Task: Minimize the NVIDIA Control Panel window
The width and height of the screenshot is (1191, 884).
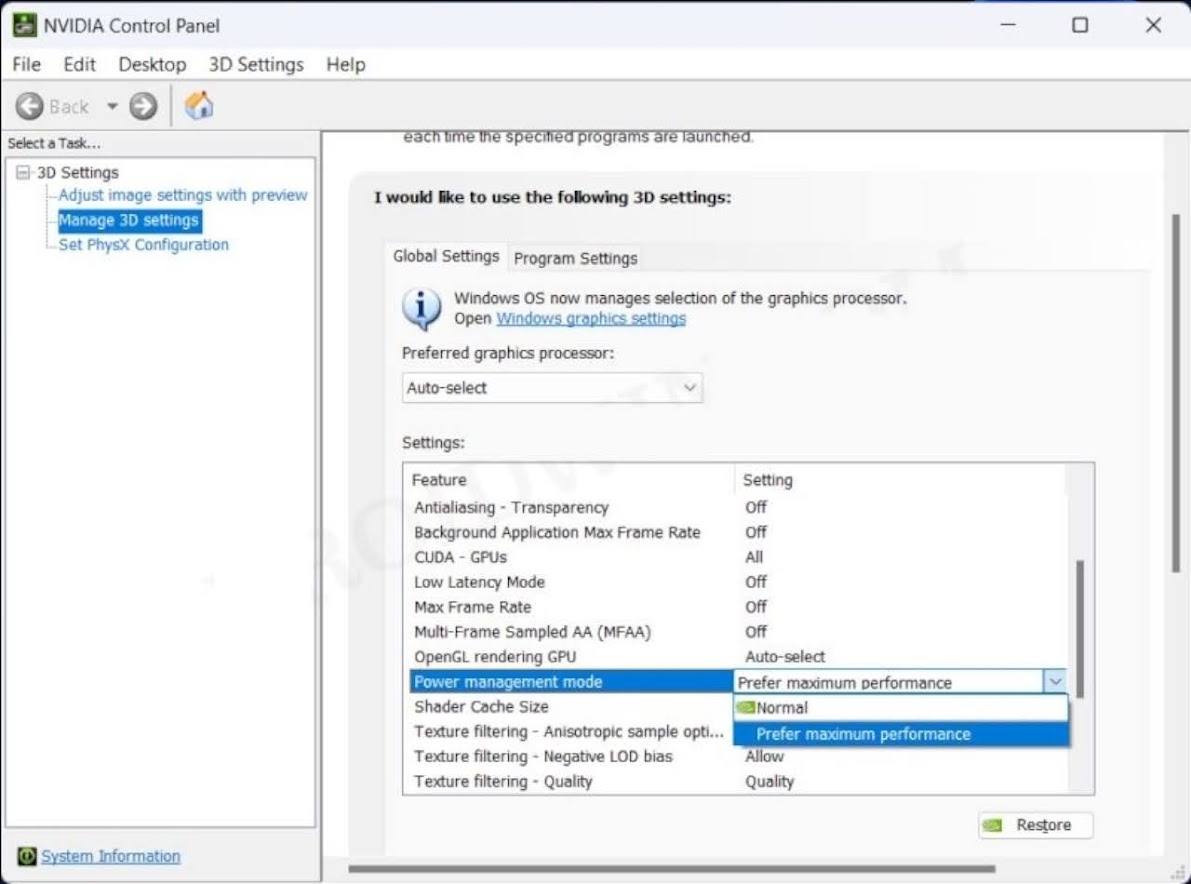Action: click(1008, 25)
